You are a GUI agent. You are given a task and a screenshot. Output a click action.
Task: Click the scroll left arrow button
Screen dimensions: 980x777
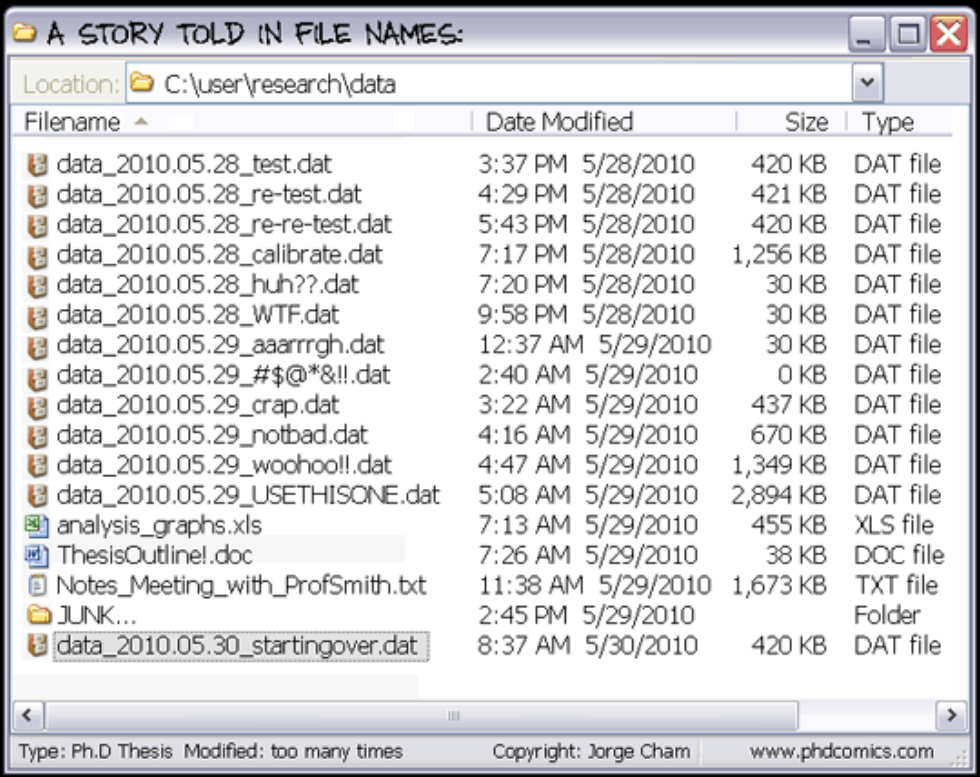(x=28, y=714)
